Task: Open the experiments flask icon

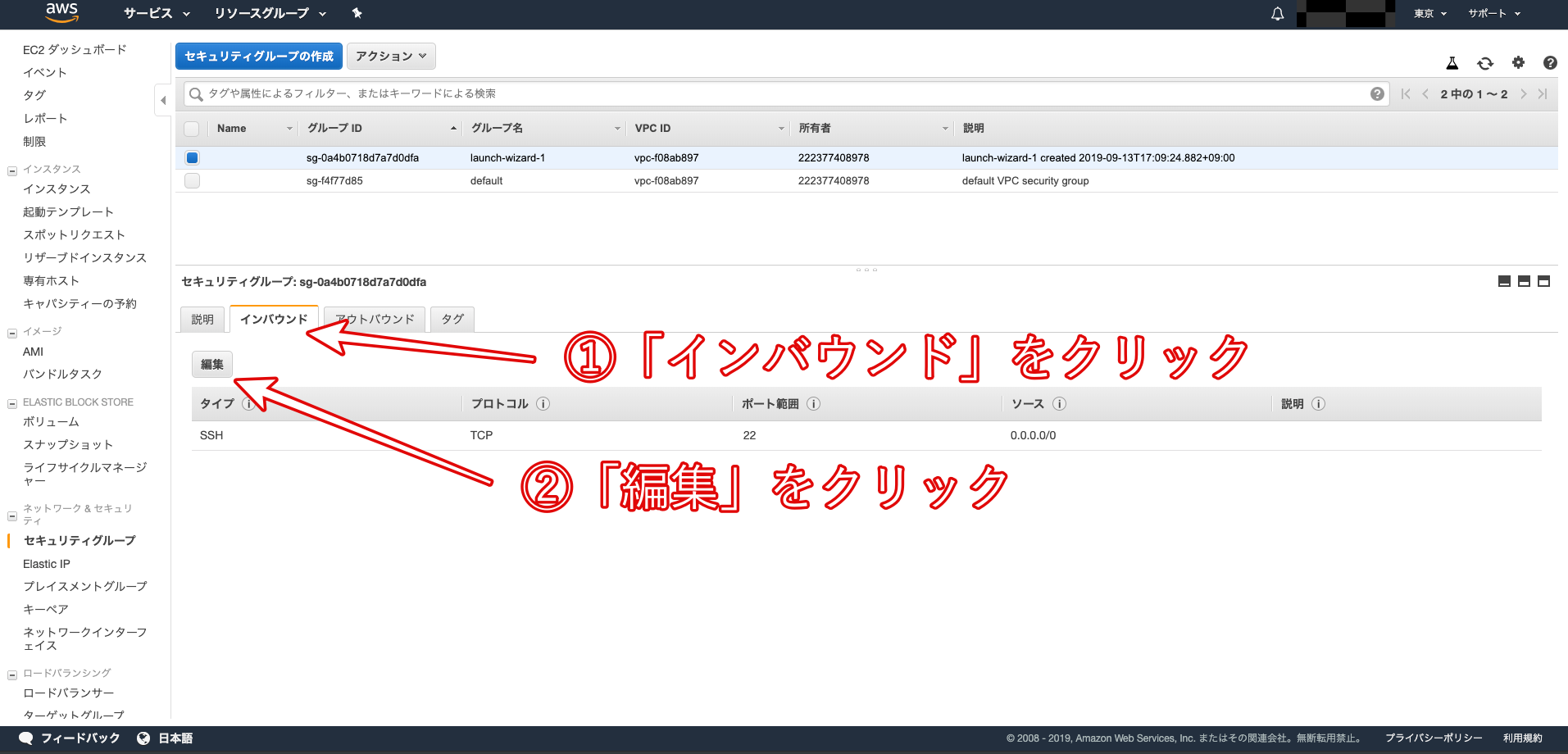Action: tap(1452, 63)
